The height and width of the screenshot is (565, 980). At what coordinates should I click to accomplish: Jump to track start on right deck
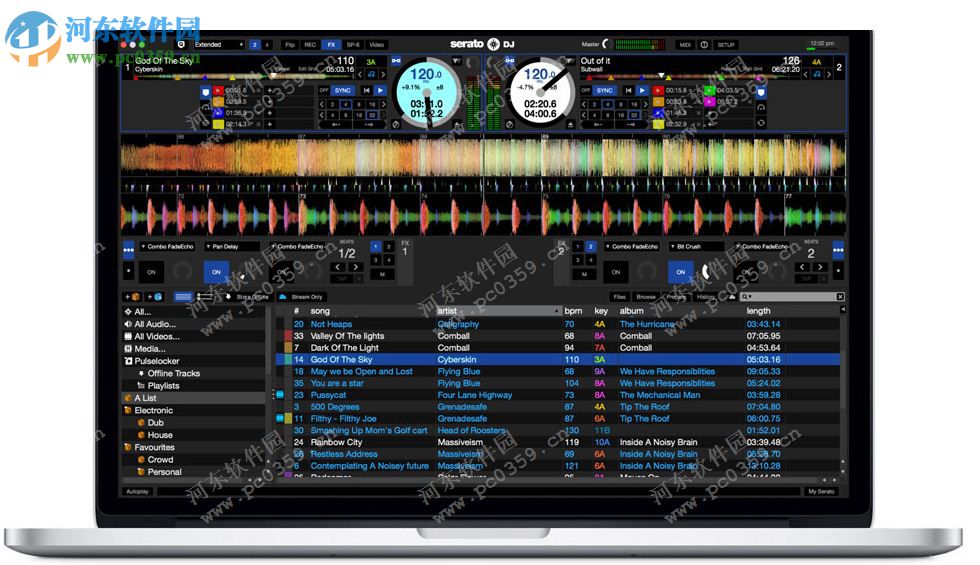pos(629,91)
